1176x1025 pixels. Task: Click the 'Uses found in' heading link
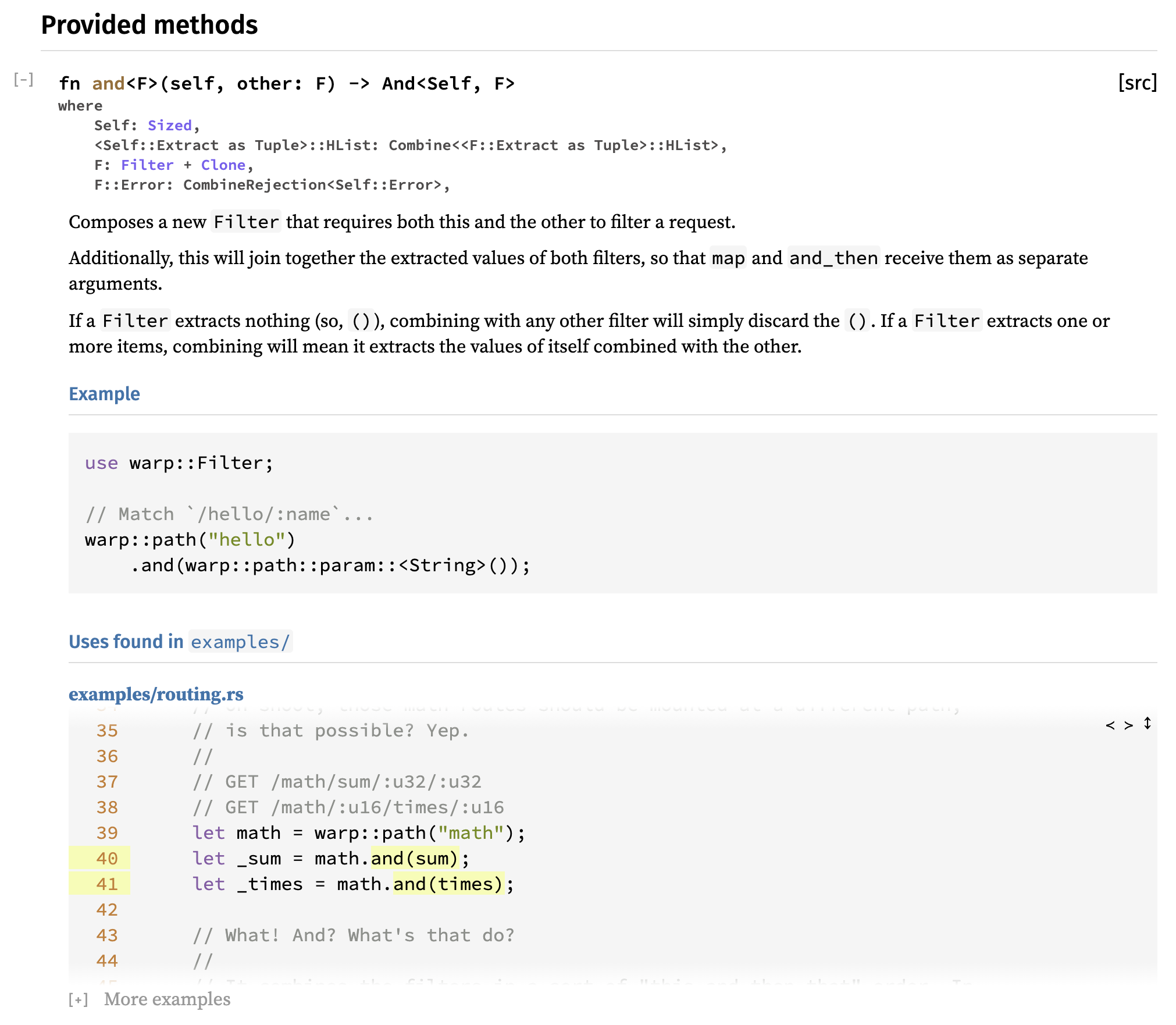180,642
